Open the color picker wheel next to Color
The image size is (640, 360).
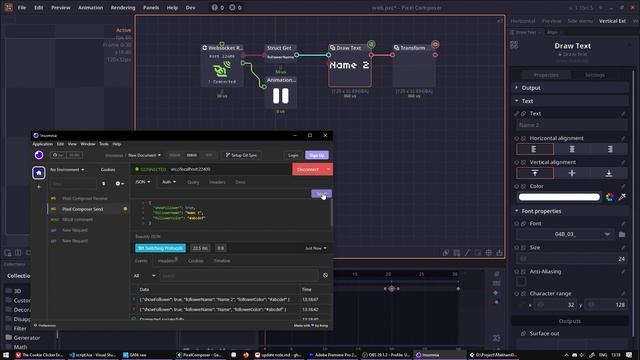610,197
